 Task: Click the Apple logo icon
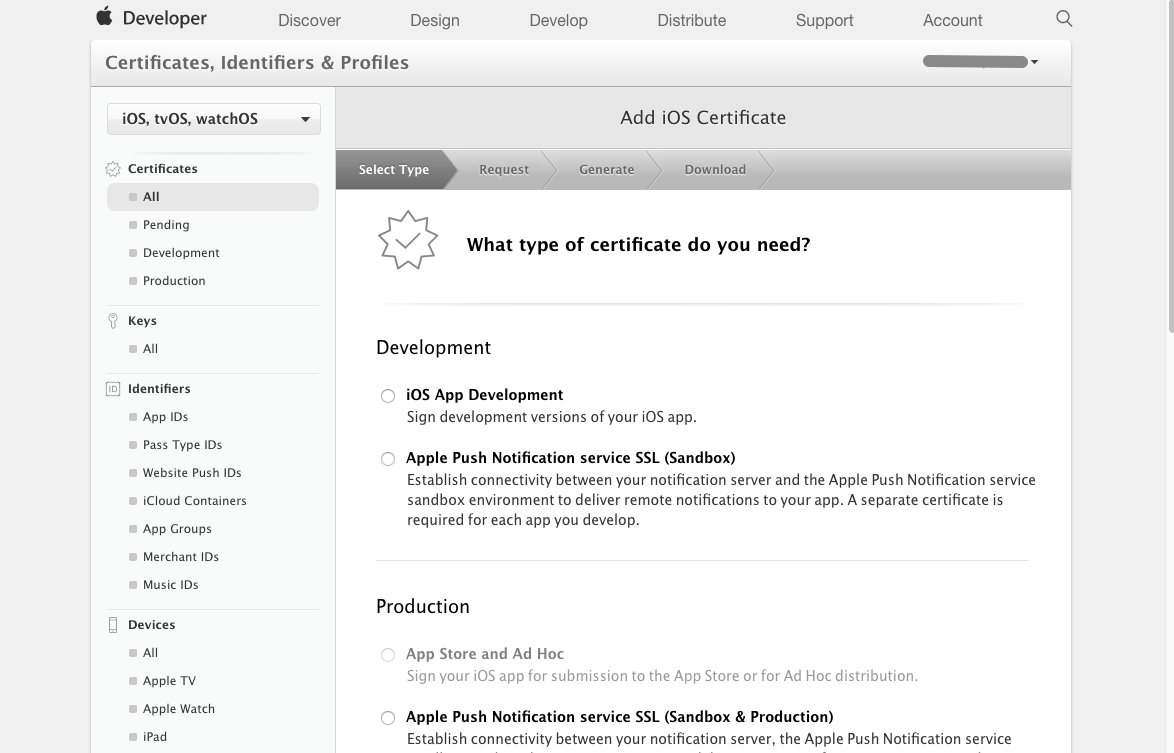104,17
